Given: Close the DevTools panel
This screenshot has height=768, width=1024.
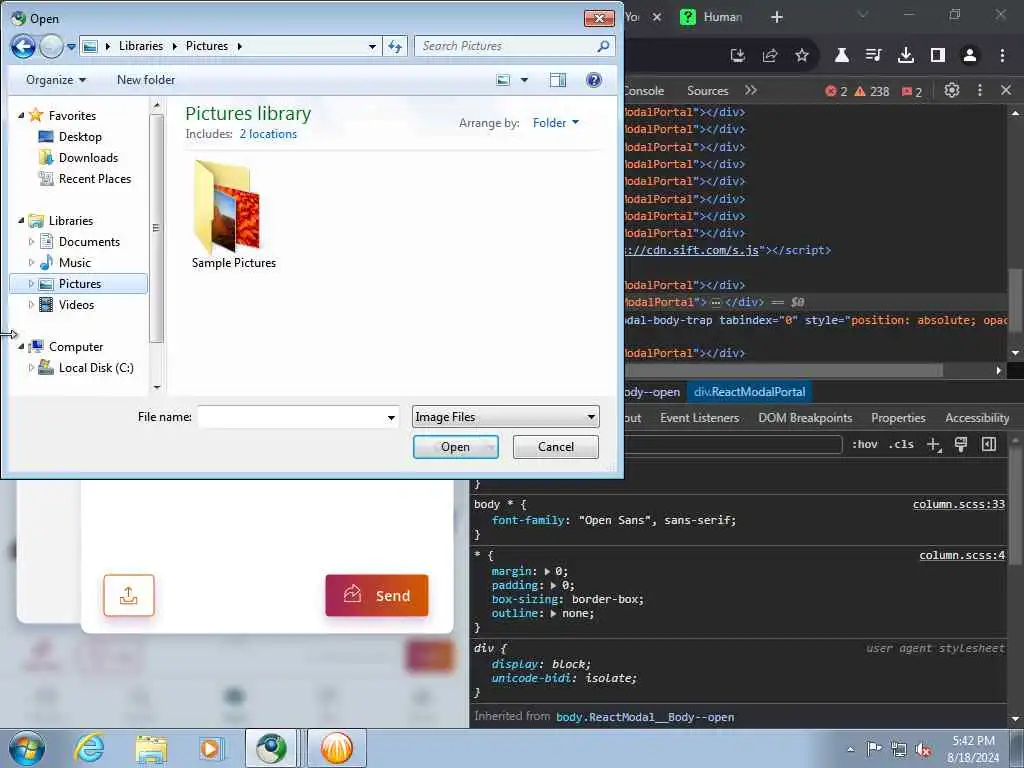Looking at the screenshot, I should coord(1006,90).
